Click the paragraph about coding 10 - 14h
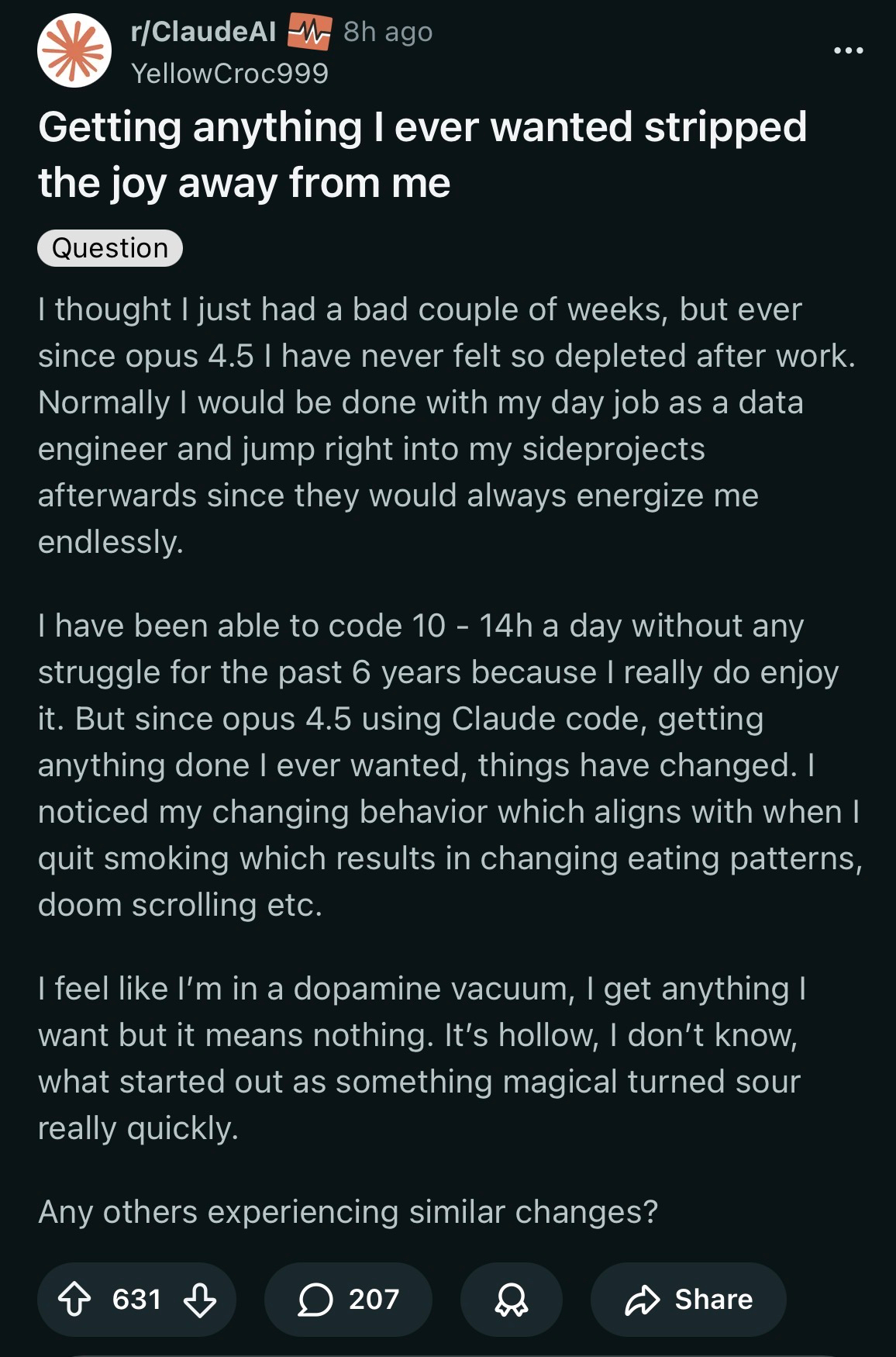This screenshot has height=1357, width=896. click(448, 765)
